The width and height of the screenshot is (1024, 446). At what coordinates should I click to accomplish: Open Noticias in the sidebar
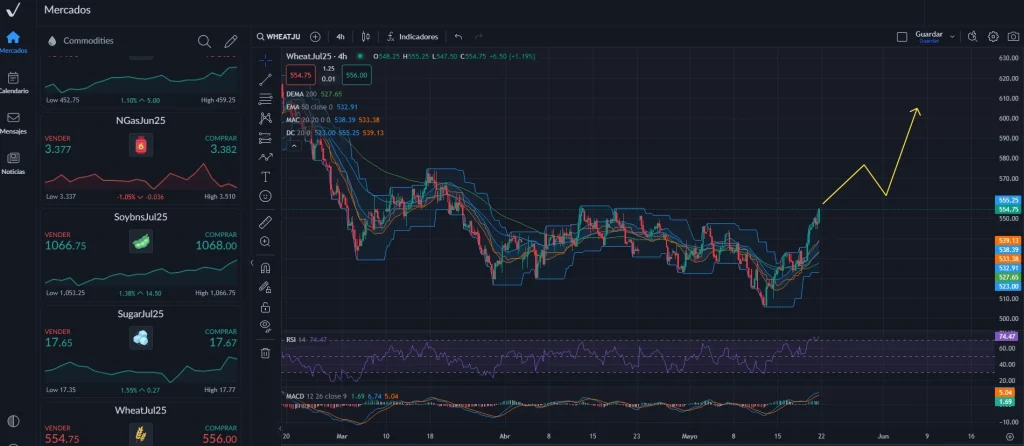pyautogui.click(x=13, y=163)
